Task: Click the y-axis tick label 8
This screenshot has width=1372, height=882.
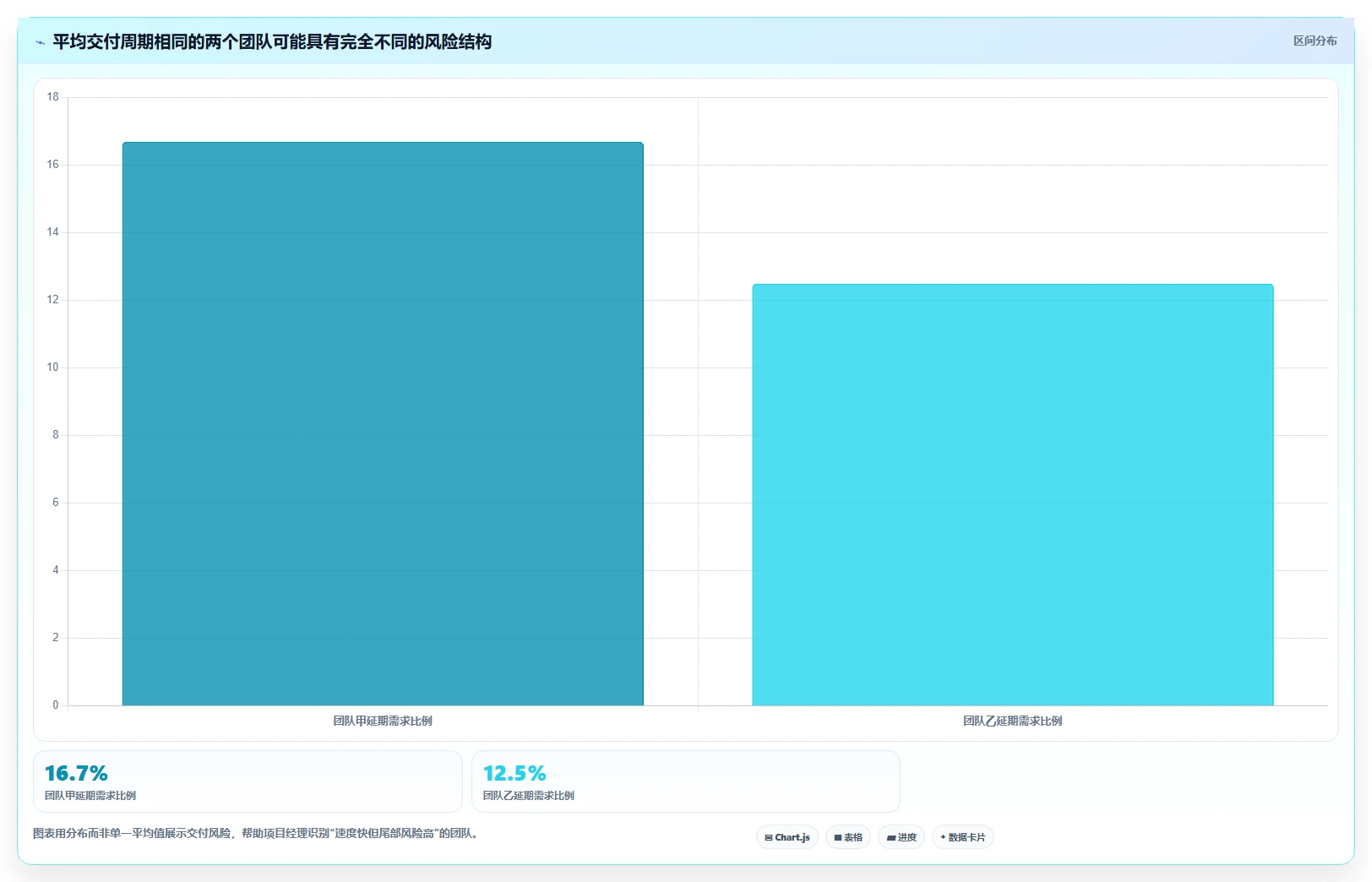Action: [x=56, y=435]
